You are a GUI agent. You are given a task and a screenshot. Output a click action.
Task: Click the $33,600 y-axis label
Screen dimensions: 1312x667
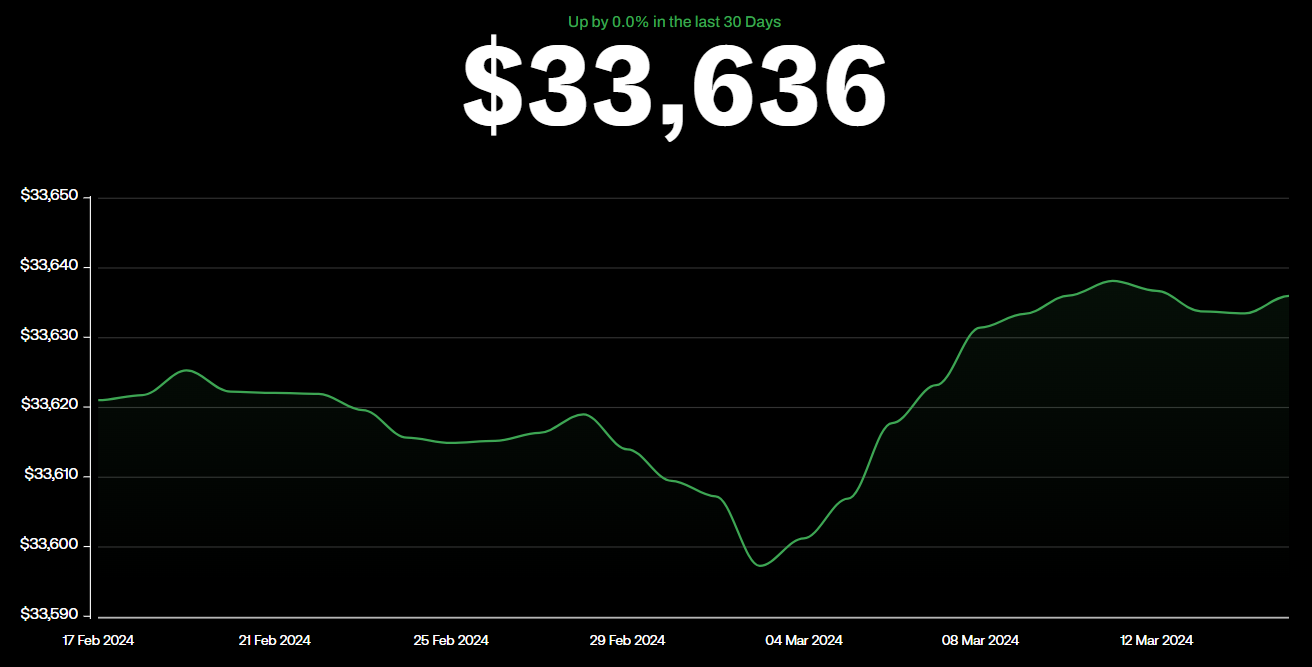tap(49, 544)
